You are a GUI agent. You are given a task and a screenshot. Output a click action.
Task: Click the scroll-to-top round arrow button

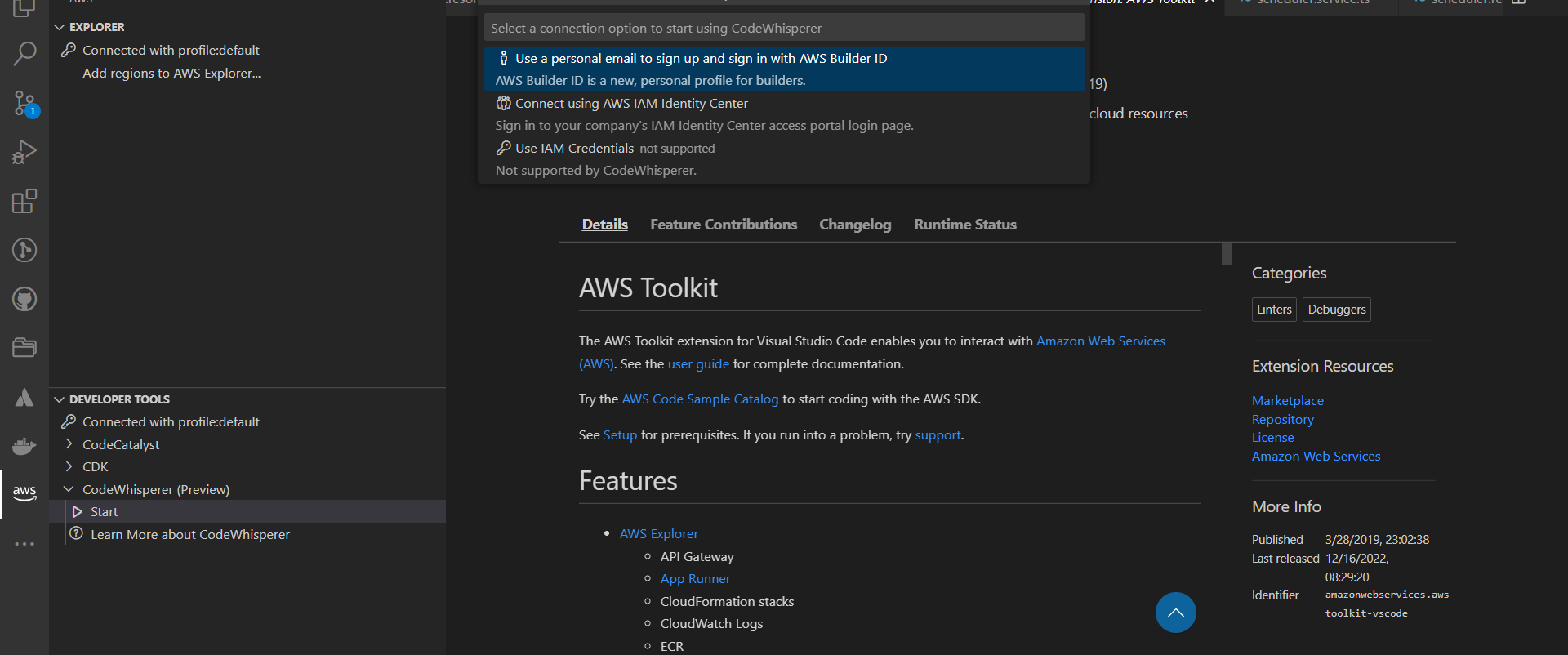[1176, 613]
